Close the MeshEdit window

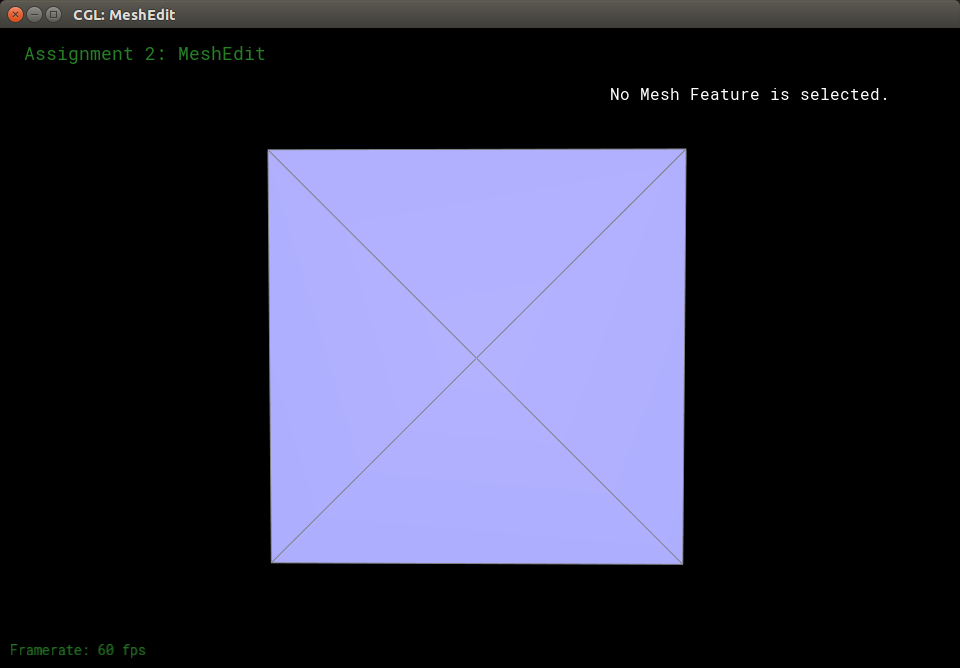tap(15, 14)
